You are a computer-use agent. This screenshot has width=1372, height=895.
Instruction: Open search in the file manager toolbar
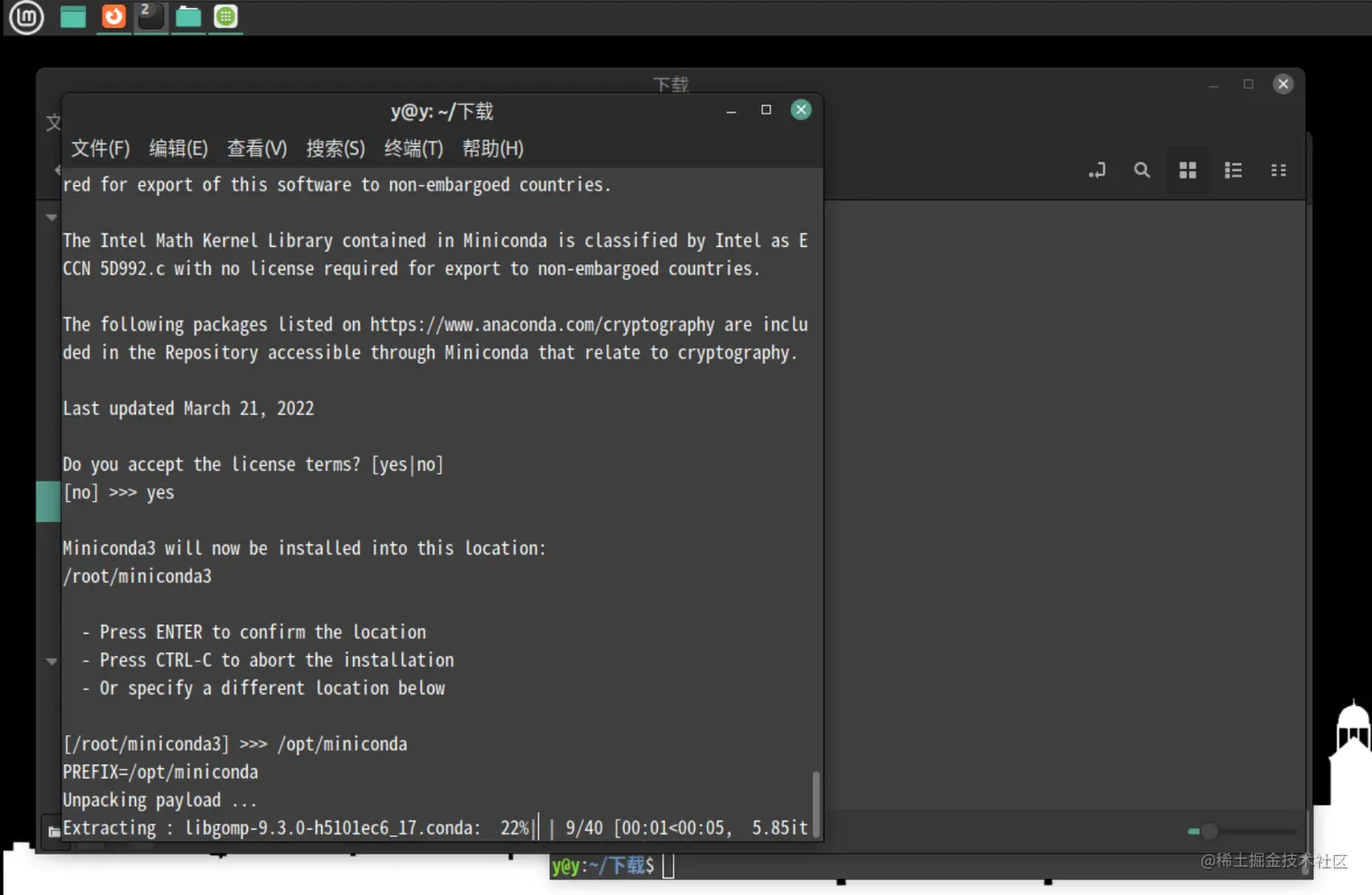click(x=1142, y=170)
